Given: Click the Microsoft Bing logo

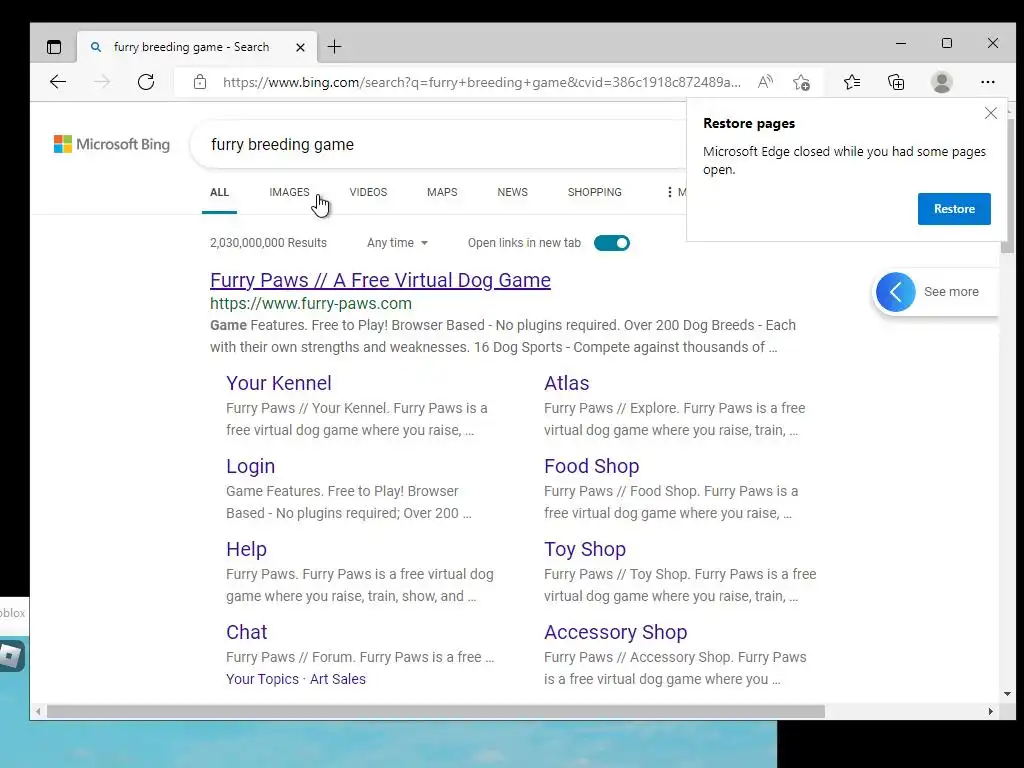Looking at the screenshot, I should (112, 144).
